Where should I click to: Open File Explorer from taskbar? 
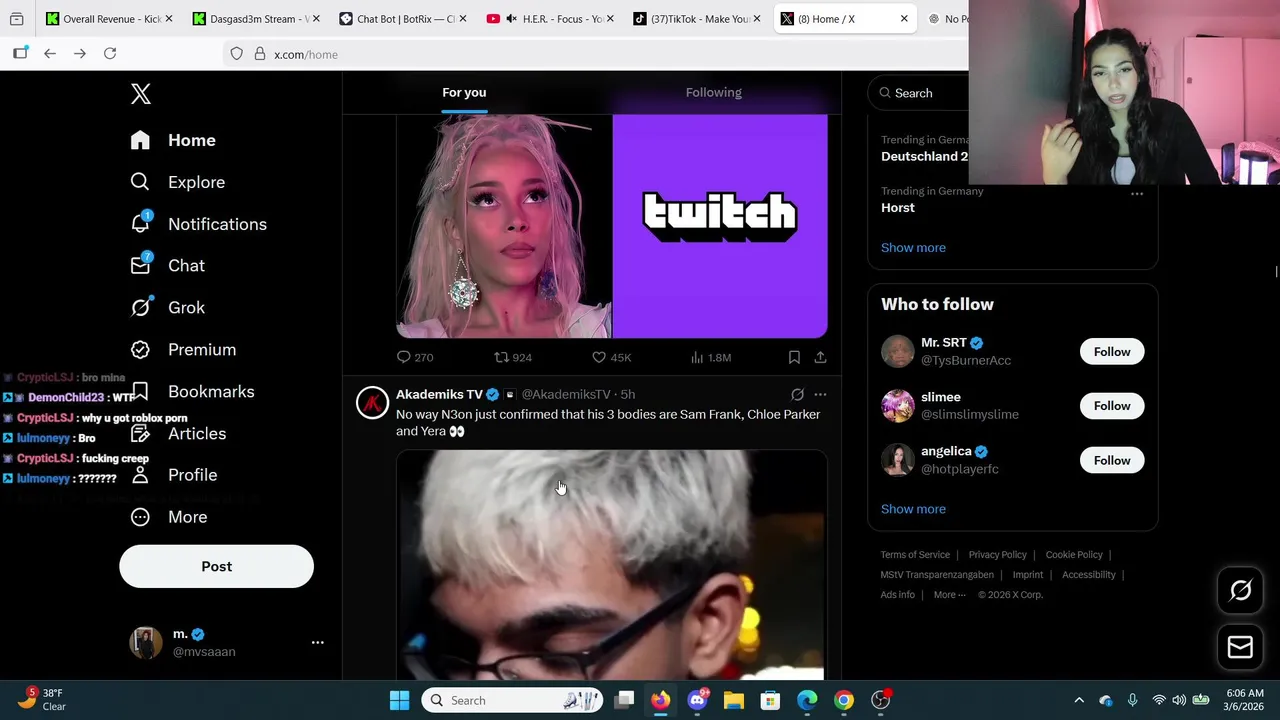[734, 700]
